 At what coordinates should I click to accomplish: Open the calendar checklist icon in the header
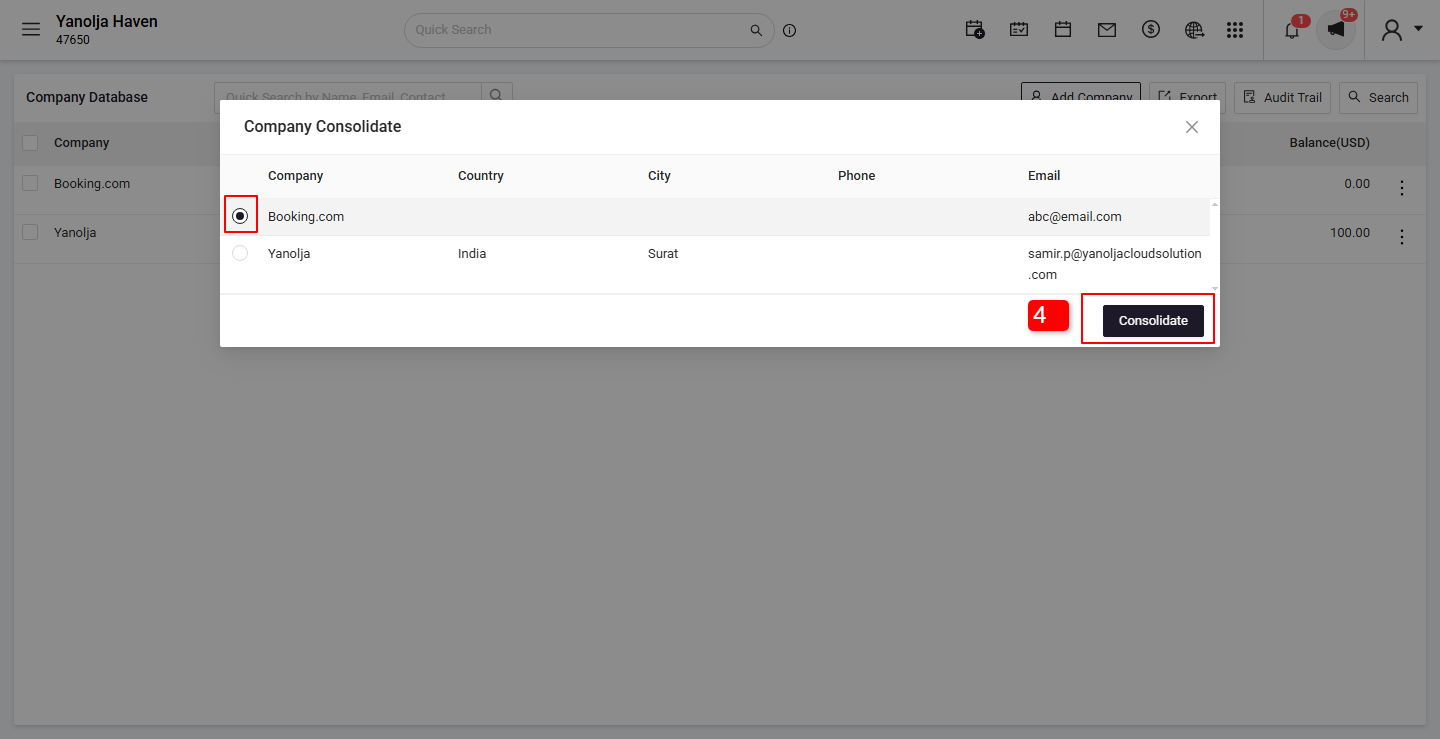pyautogui.click(x=1019, y=30)
